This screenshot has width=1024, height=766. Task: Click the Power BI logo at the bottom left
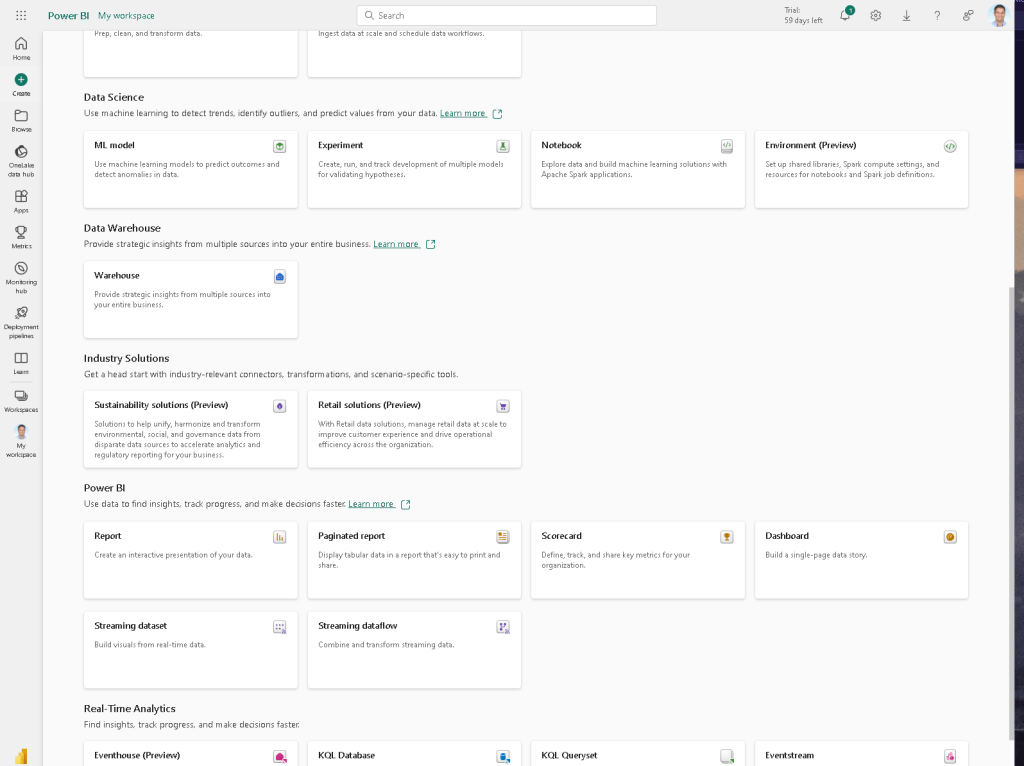click(x=21, y=756)
